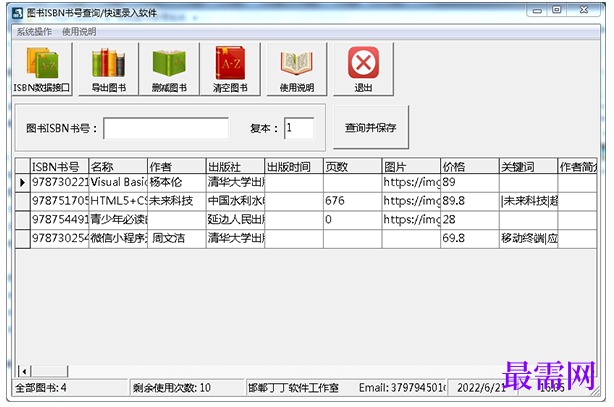Focus the 复本 copies input field

[299, 128]
